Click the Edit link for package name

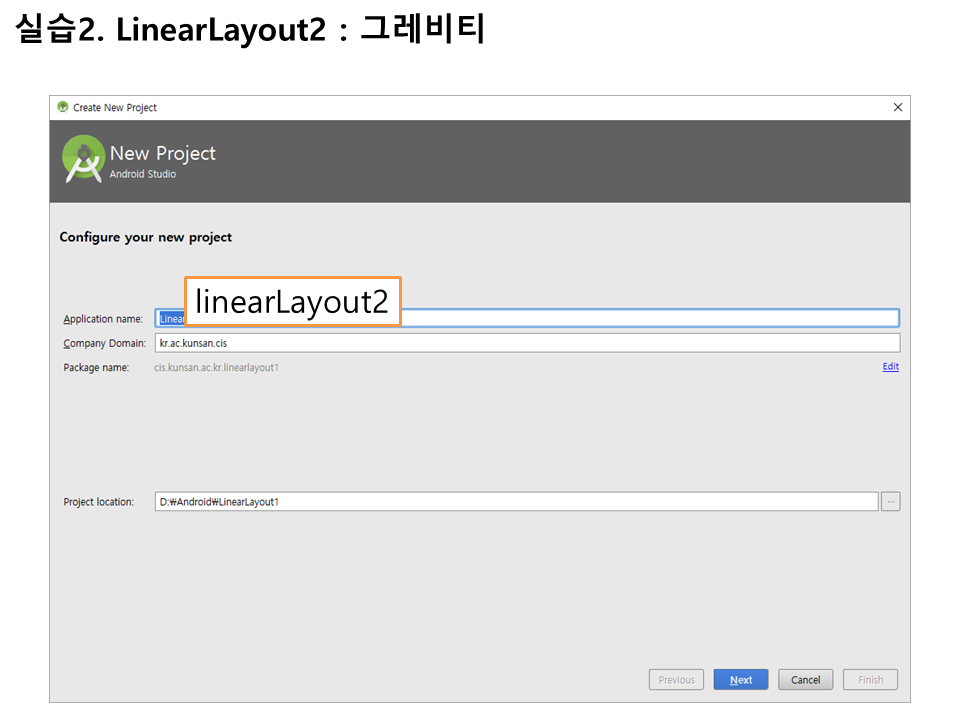point(890,367)
